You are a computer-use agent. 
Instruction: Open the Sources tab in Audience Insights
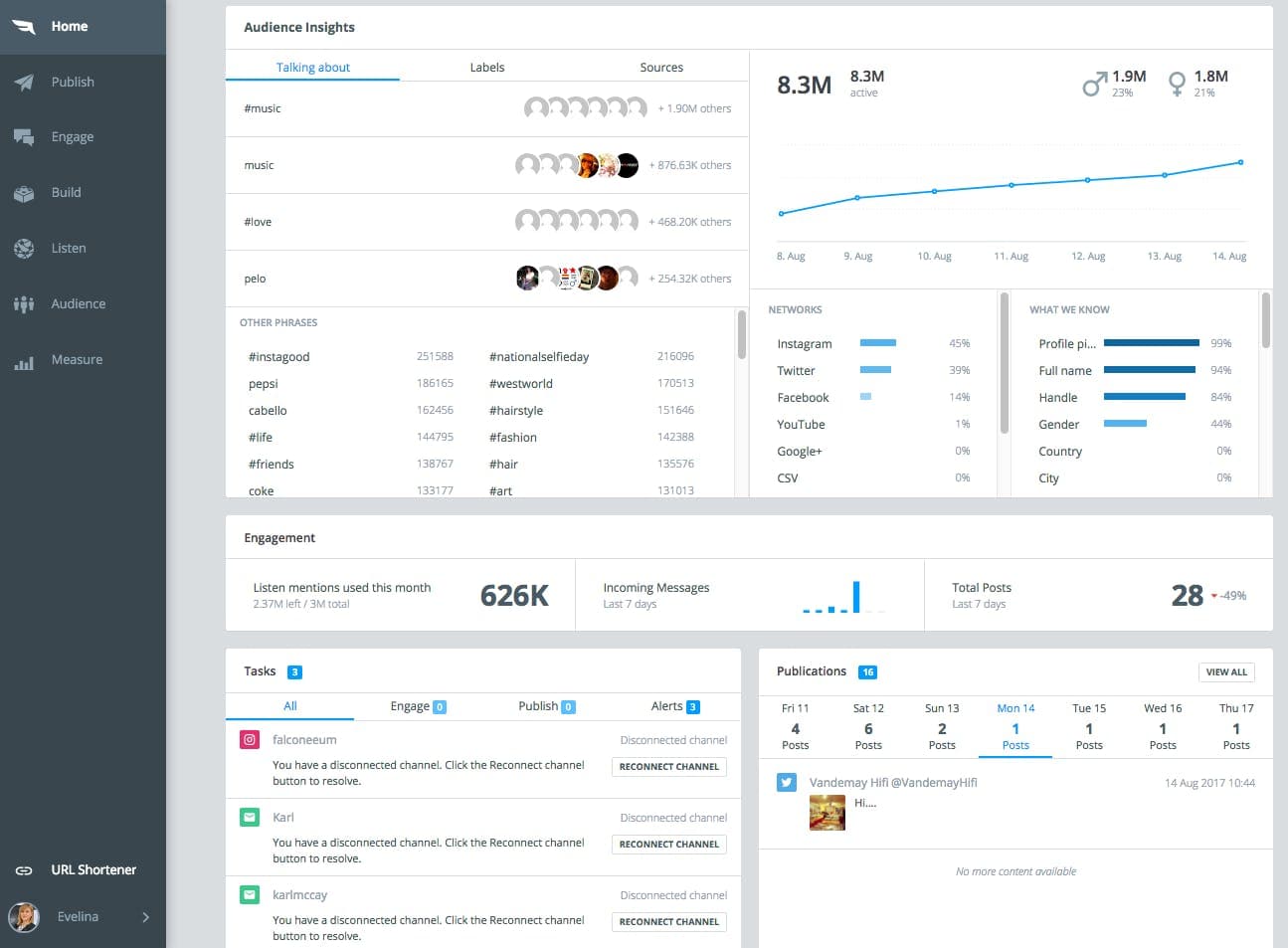tap(660, 67)
